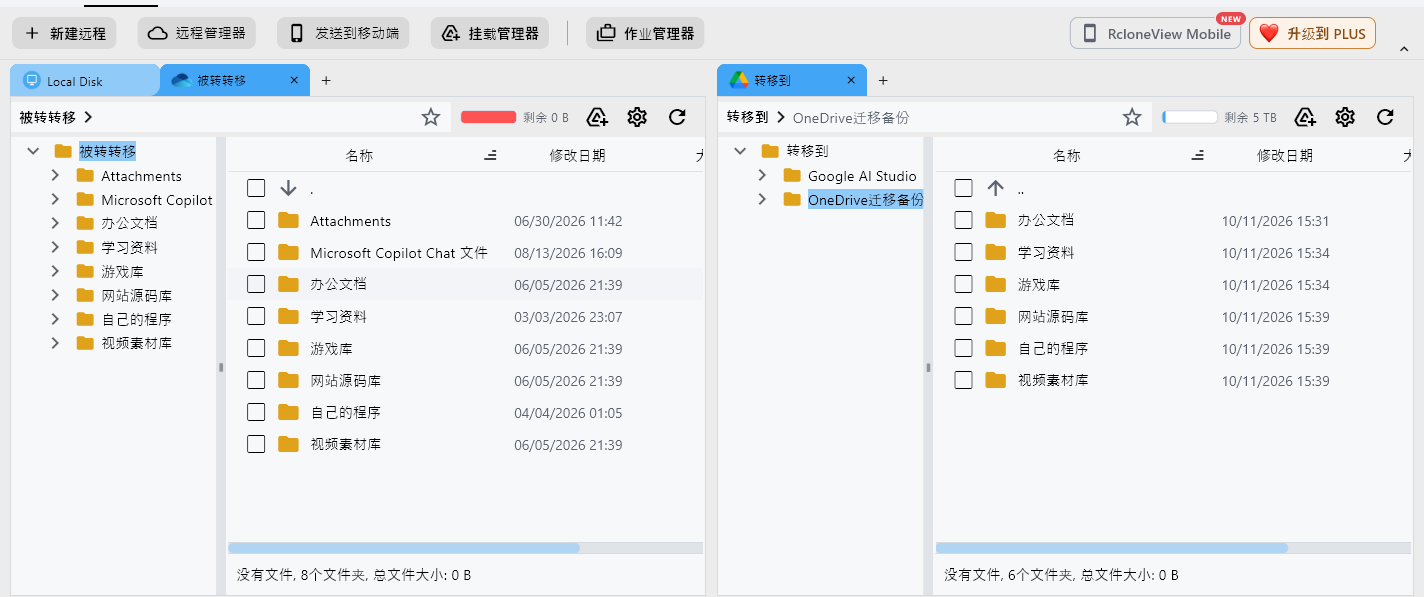Screen dimensions: 1424x597
Task: Close the 转移到 tab
Action: coord(851,80)
